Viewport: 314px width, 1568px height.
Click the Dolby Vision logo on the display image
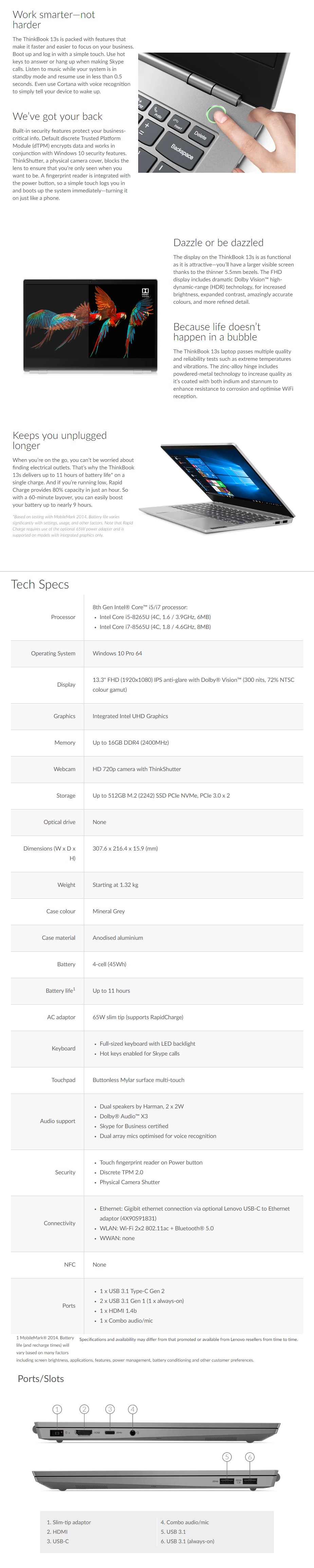tap(145, 293)
